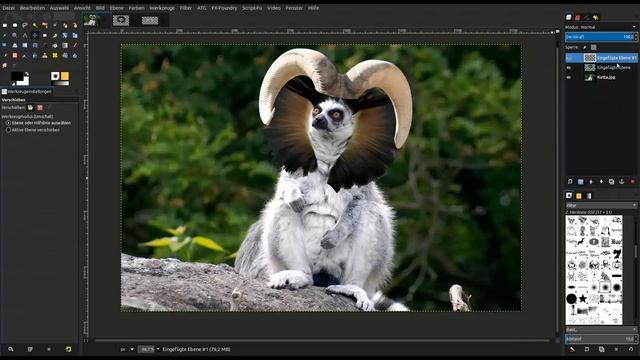Image resolution: width=640 pixels, height=360 pixels.
Task: Open the Datei menu
Action: coord(8,8)
